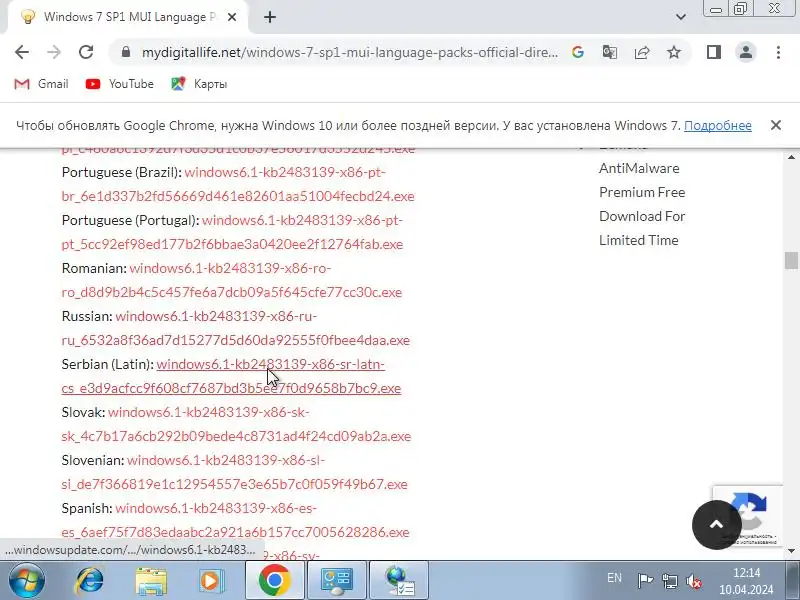800x600 pixels.
Task: Click the scrollbar down arrow
Action: (x=791, y=551)
